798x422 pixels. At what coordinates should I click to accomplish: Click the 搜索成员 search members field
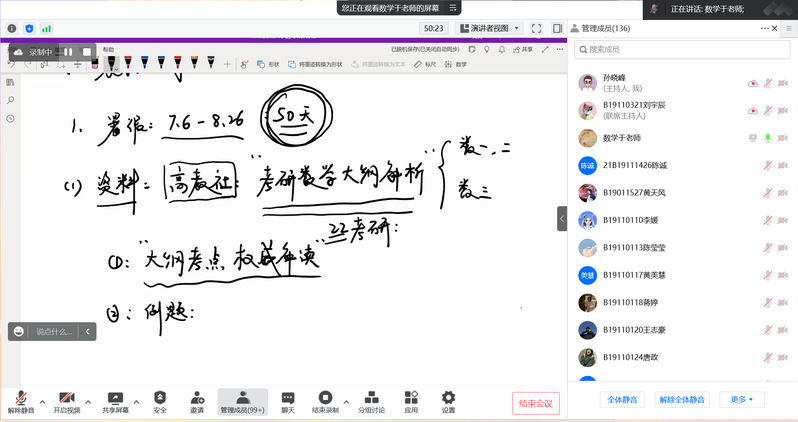[x=680, y=48]
